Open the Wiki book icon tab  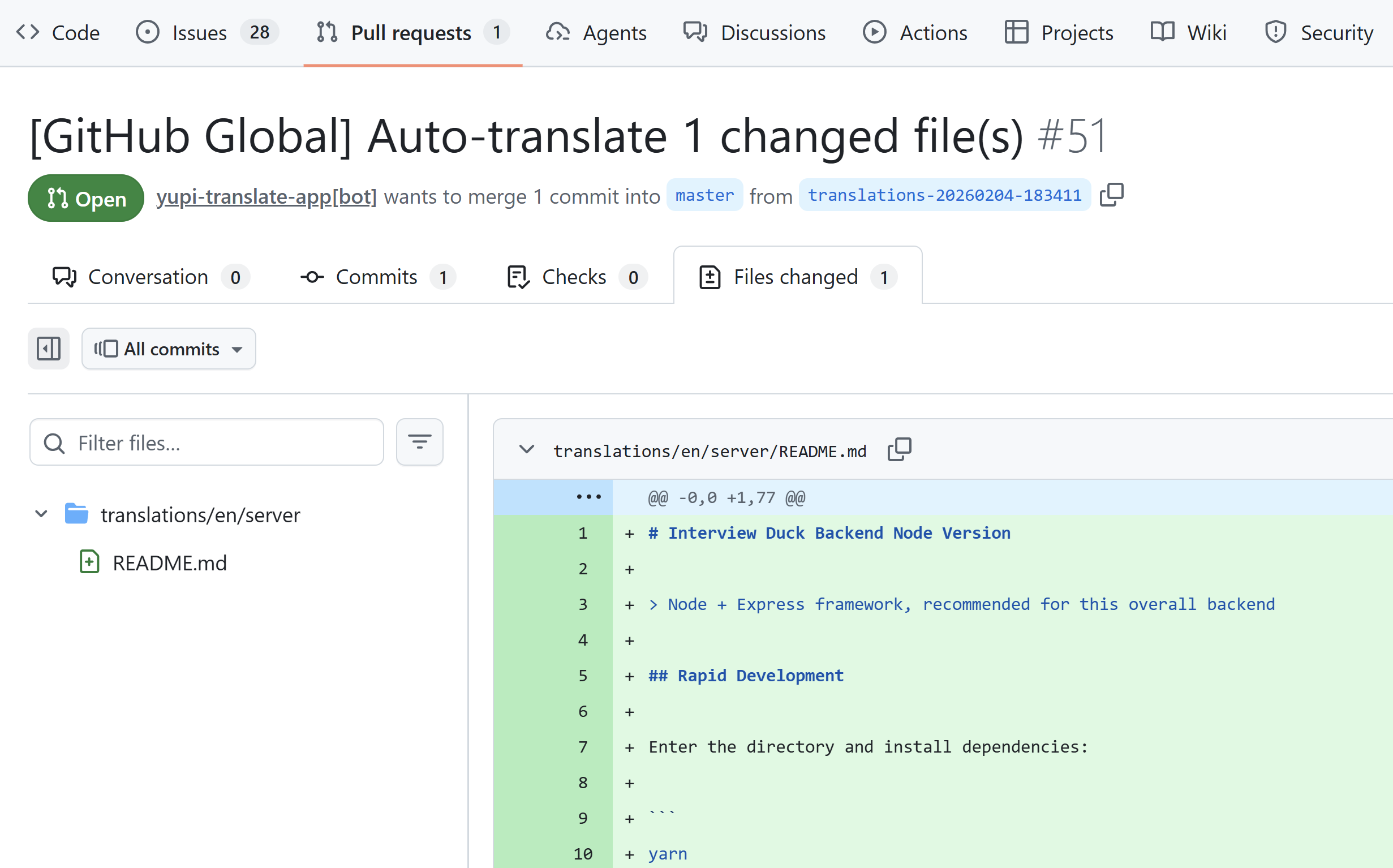1162,33
